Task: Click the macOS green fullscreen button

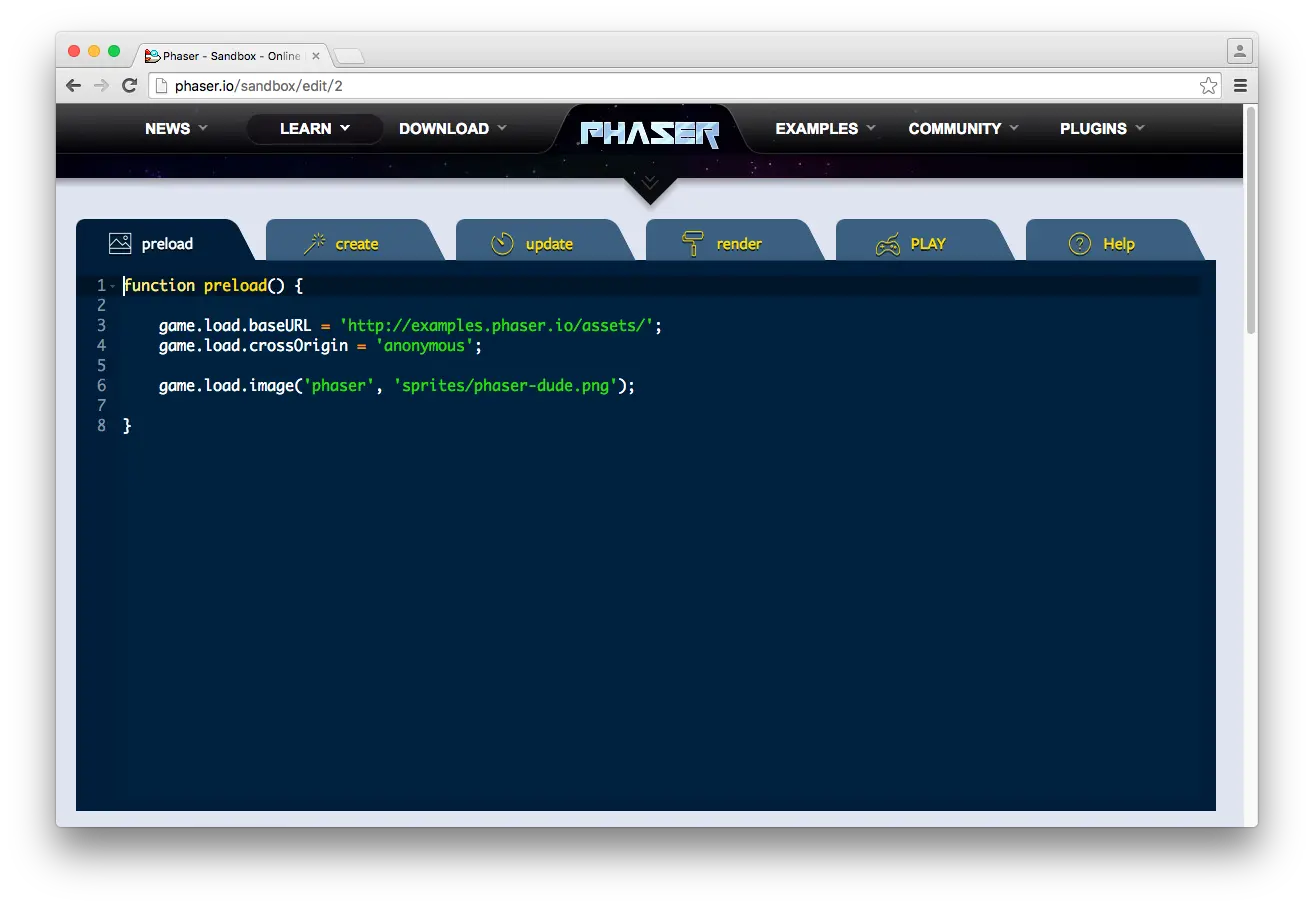Action: [114, 51]
